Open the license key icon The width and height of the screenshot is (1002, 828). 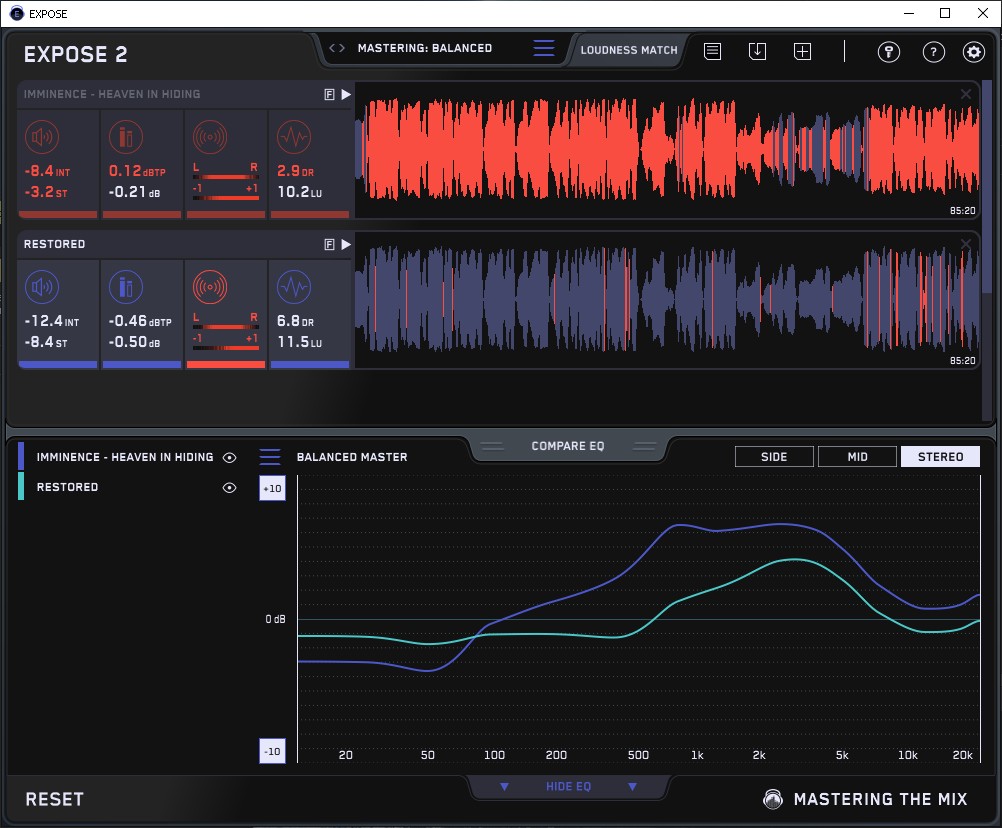pyautogui.click(x=889, y=52)
